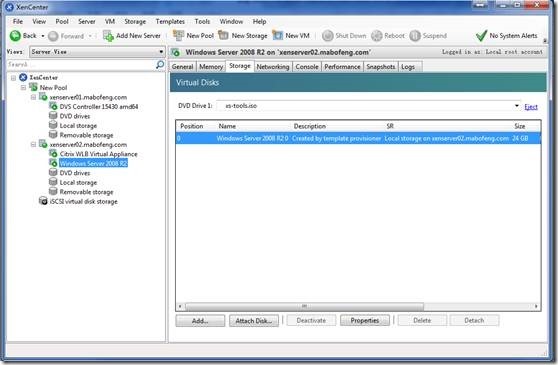The image size is (558, 365).
Task: Open the DVD Drive 1 dropdown
Action: tap(517, 106)
